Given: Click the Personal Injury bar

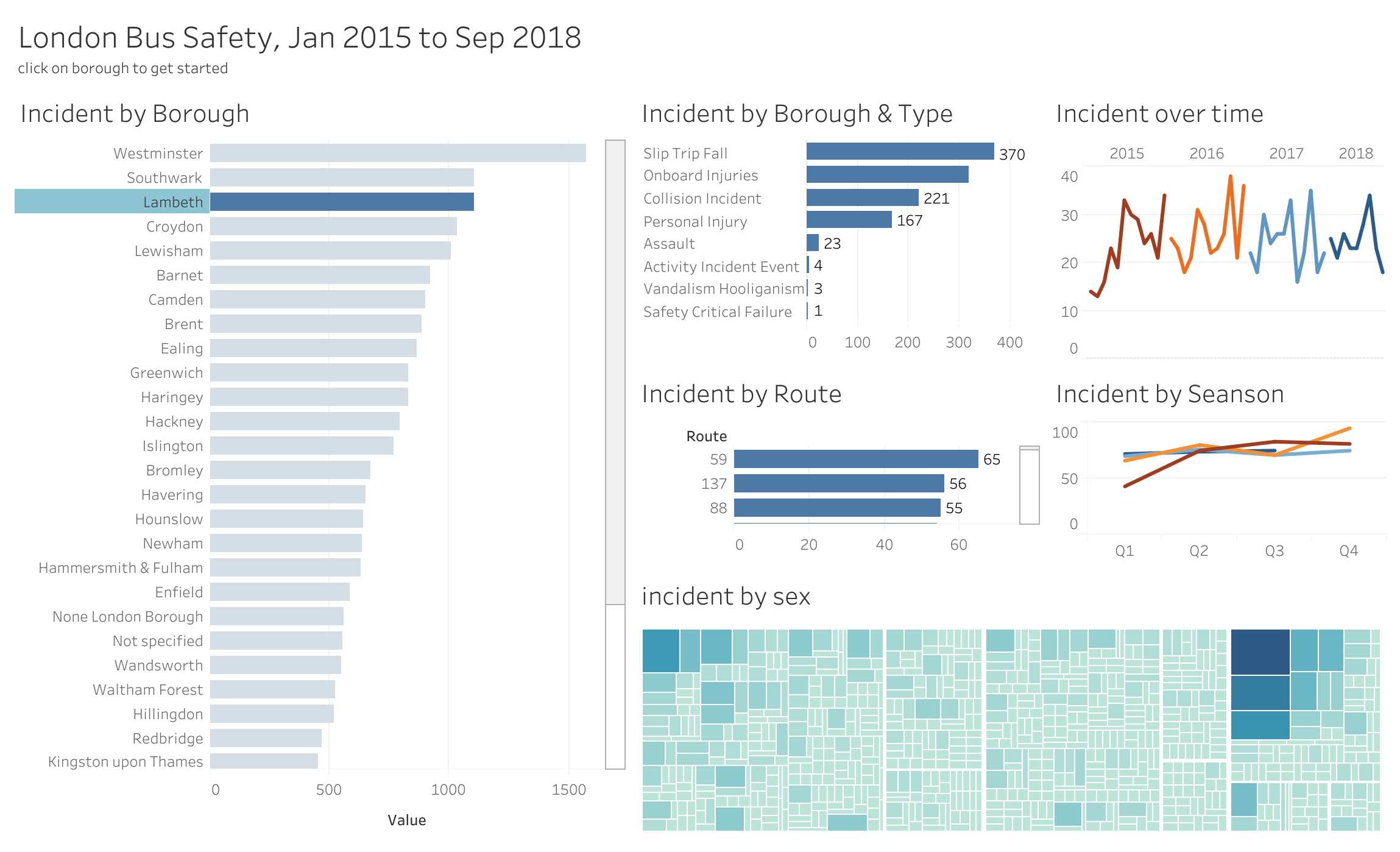Looking at the screenshot, I should coord(849,219).
